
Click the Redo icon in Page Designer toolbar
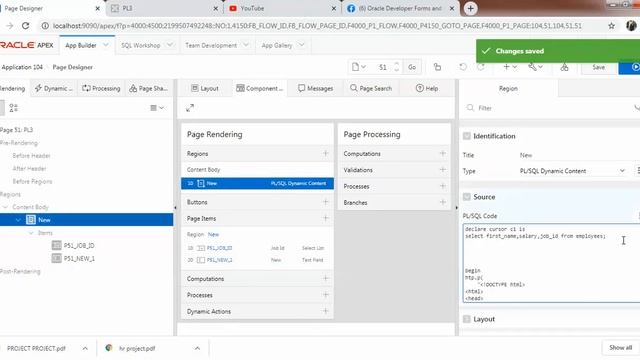click(481, 67)
